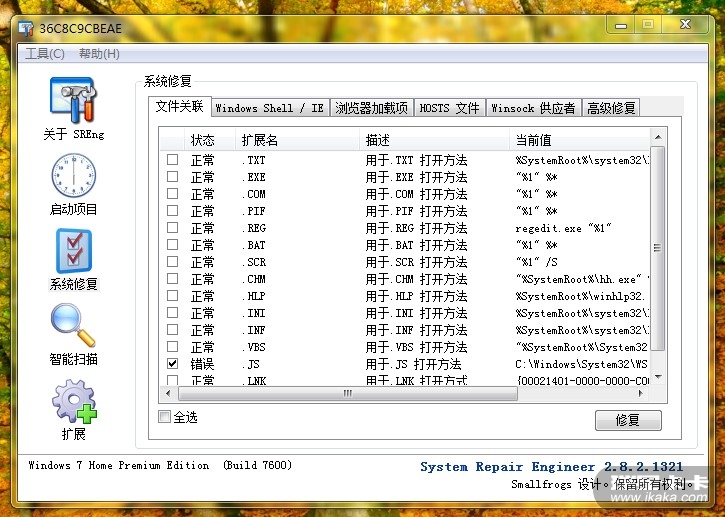Screen dimensions: 725x517
Task: Select the 错误 status of .JS row
Action: point(203,364)
